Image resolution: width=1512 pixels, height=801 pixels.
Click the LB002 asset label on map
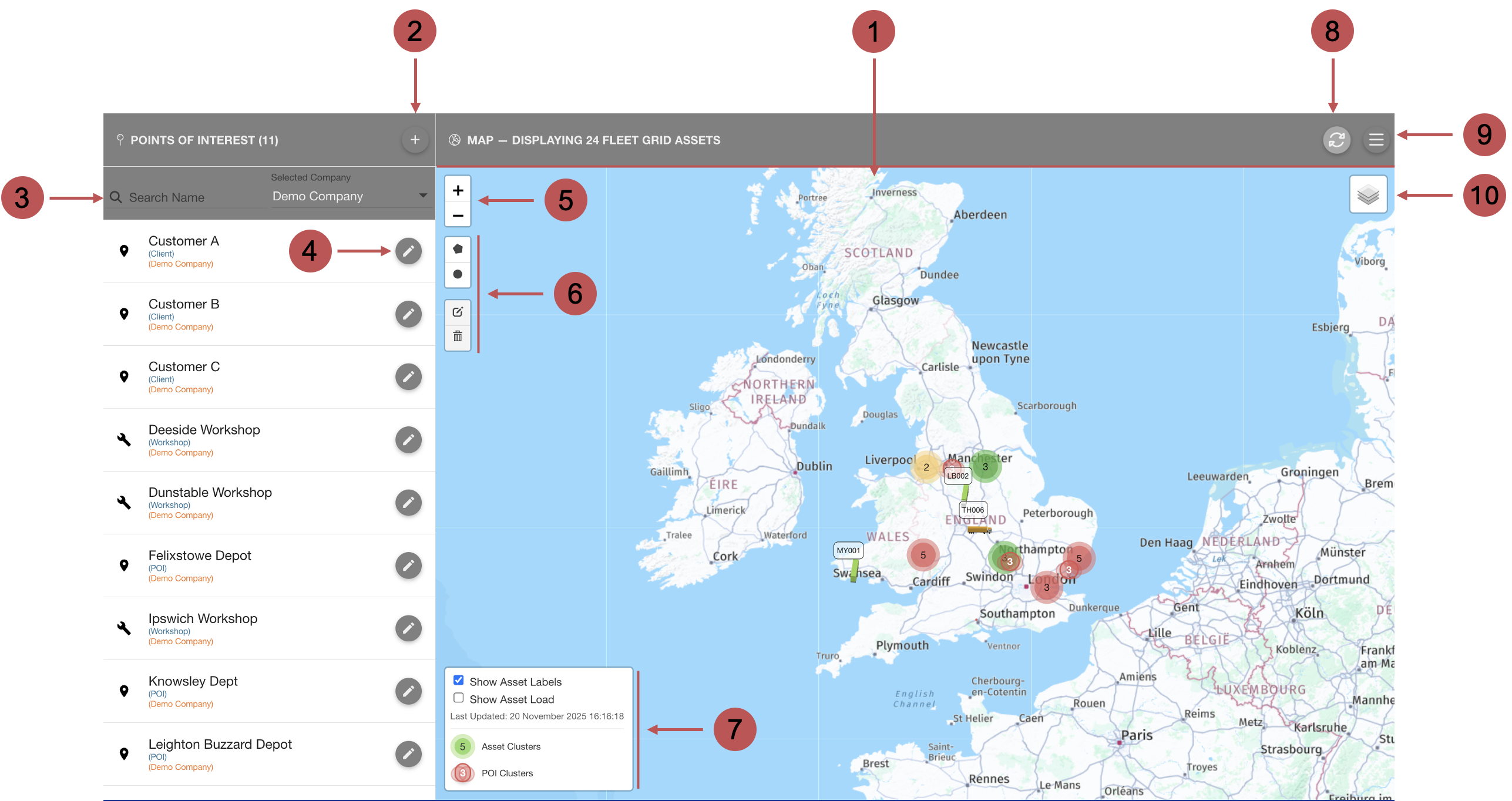point(957,476)
